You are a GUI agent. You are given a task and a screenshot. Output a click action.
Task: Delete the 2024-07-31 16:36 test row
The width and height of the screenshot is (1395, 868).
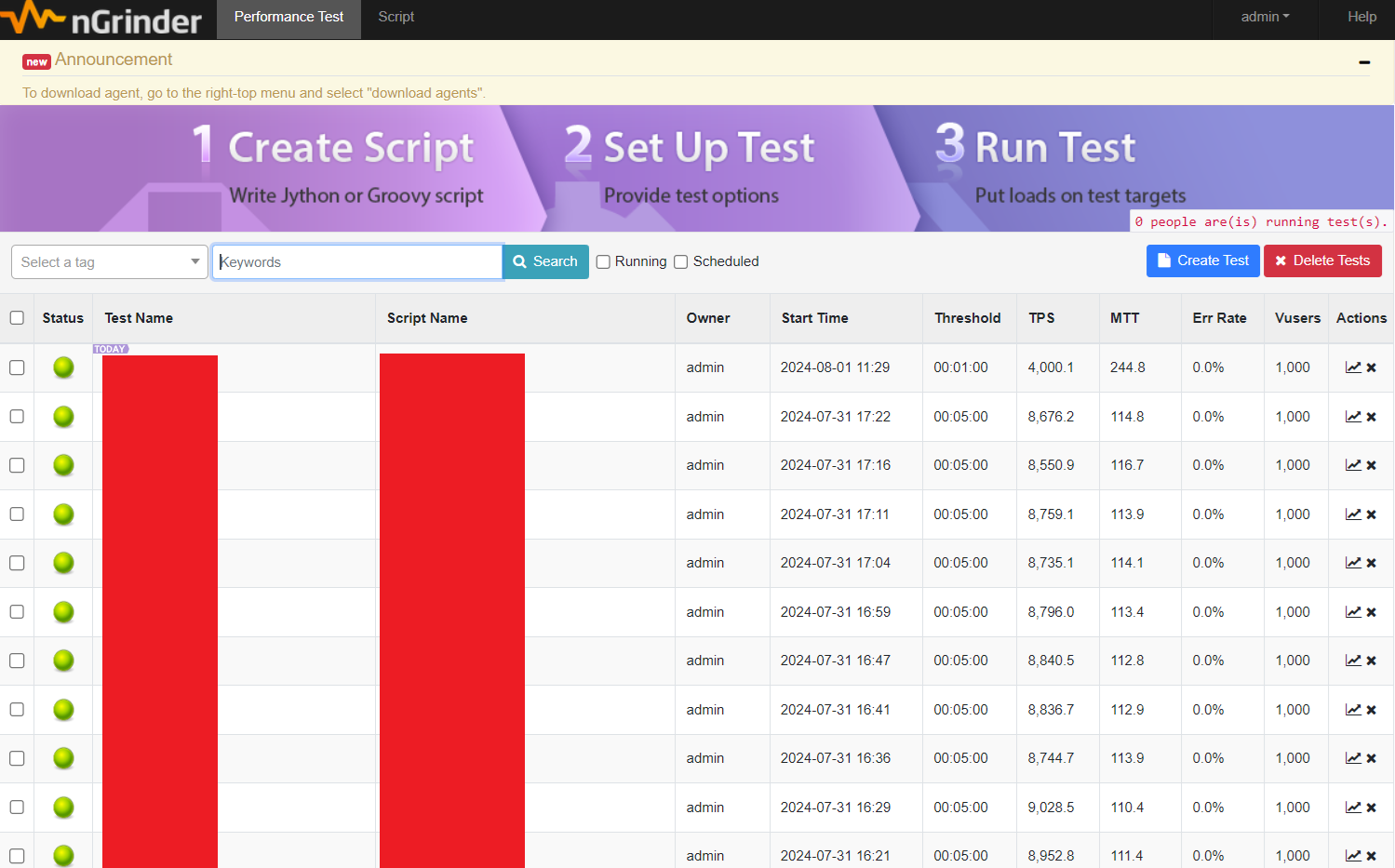[1372, 758]
